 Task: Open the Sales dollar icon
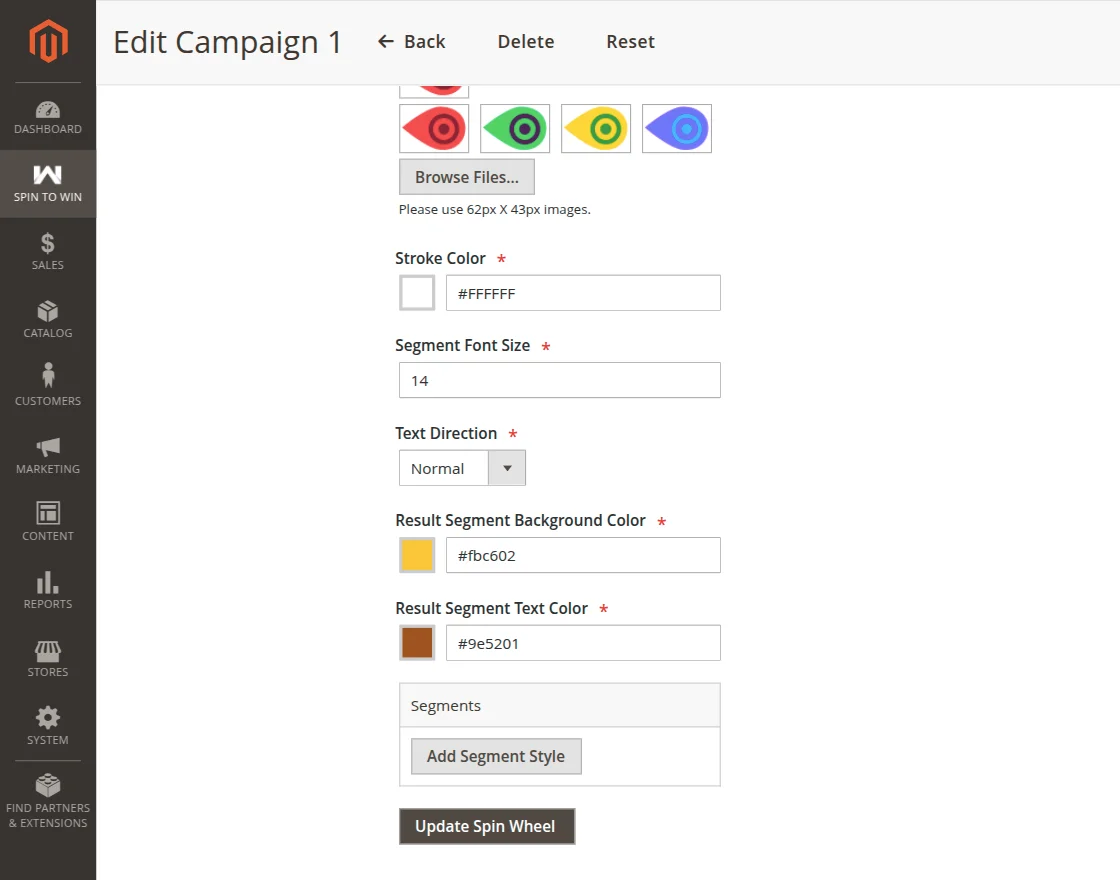[48, 243]
